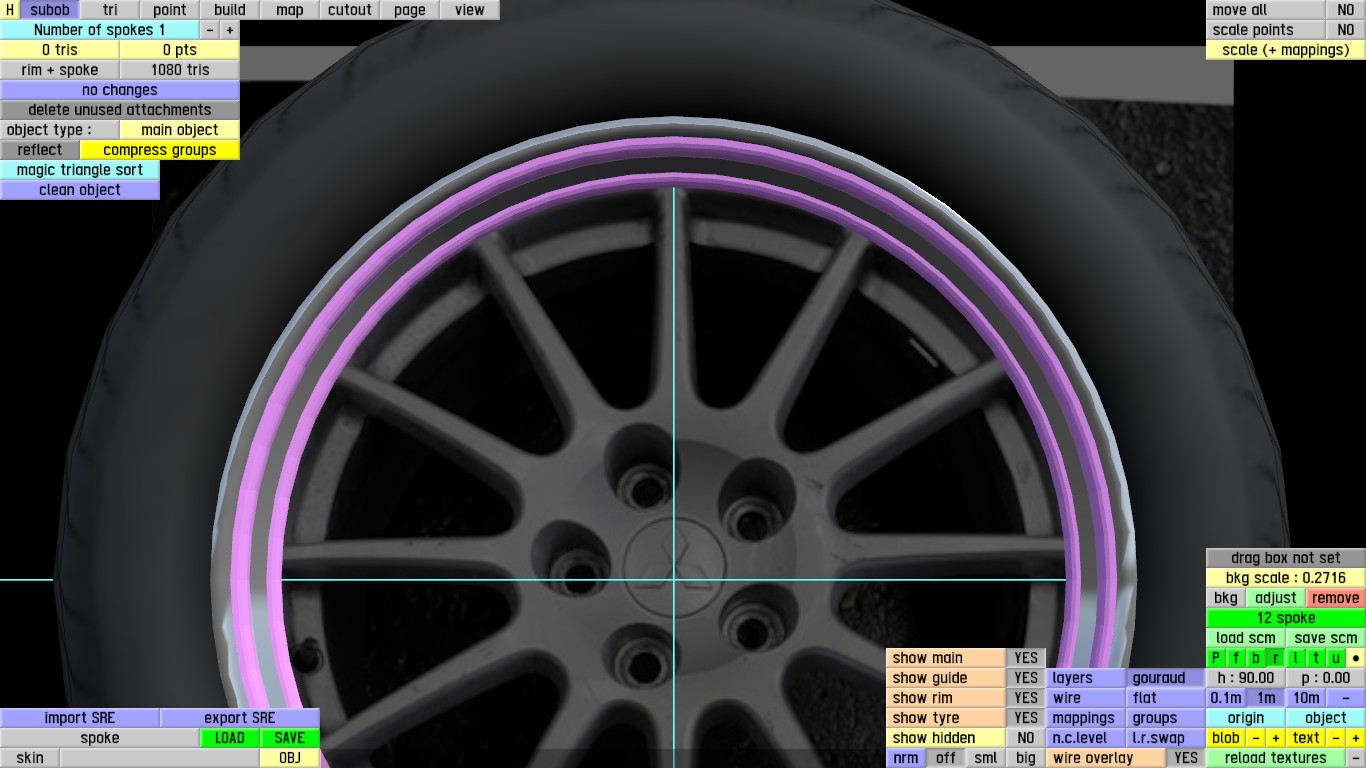Click save scm
Viewport: 1366px width, 768px height.
1326,638
